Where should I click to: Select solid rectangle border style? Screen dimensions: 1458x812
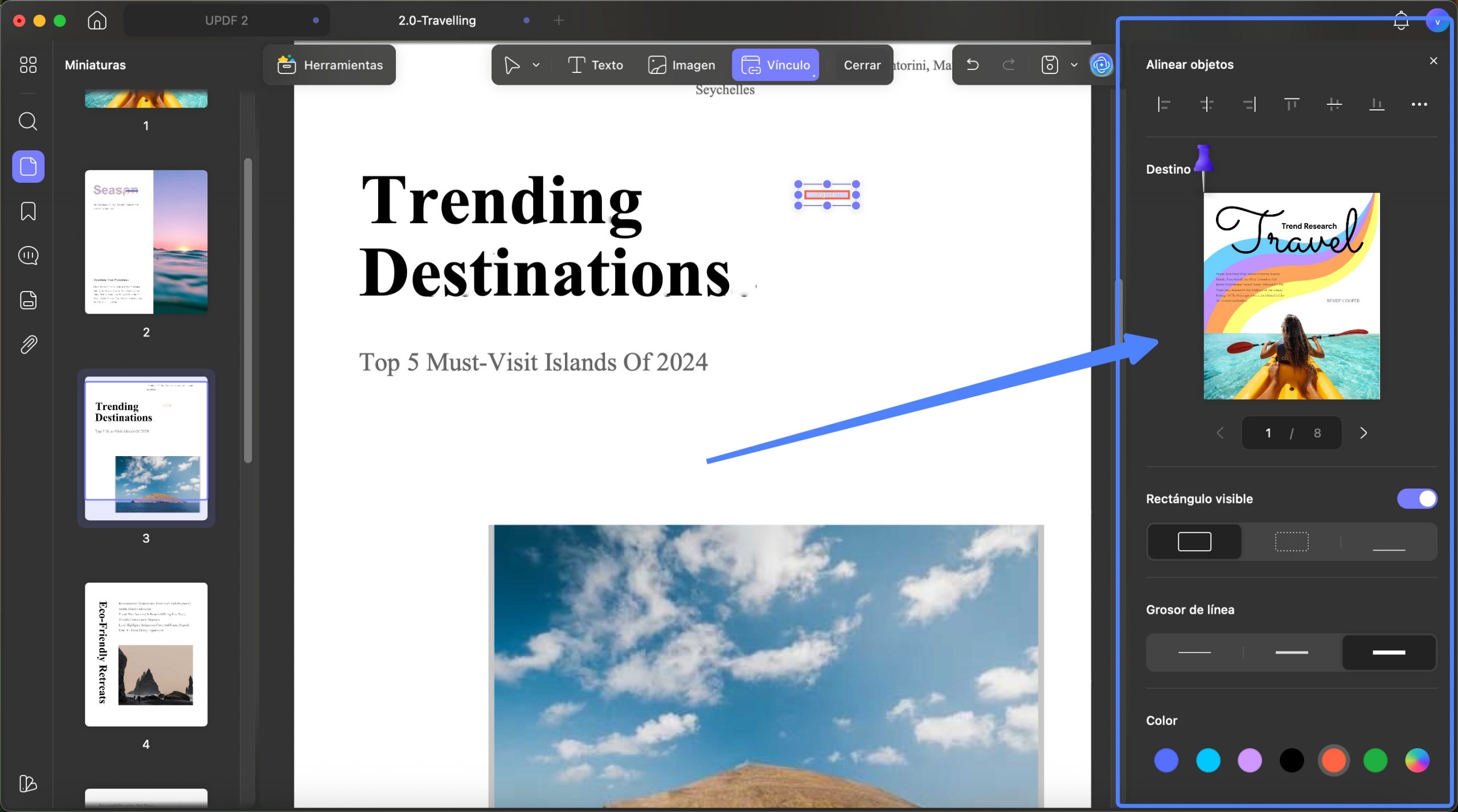pyautogui.click(x=1194, y=542)
